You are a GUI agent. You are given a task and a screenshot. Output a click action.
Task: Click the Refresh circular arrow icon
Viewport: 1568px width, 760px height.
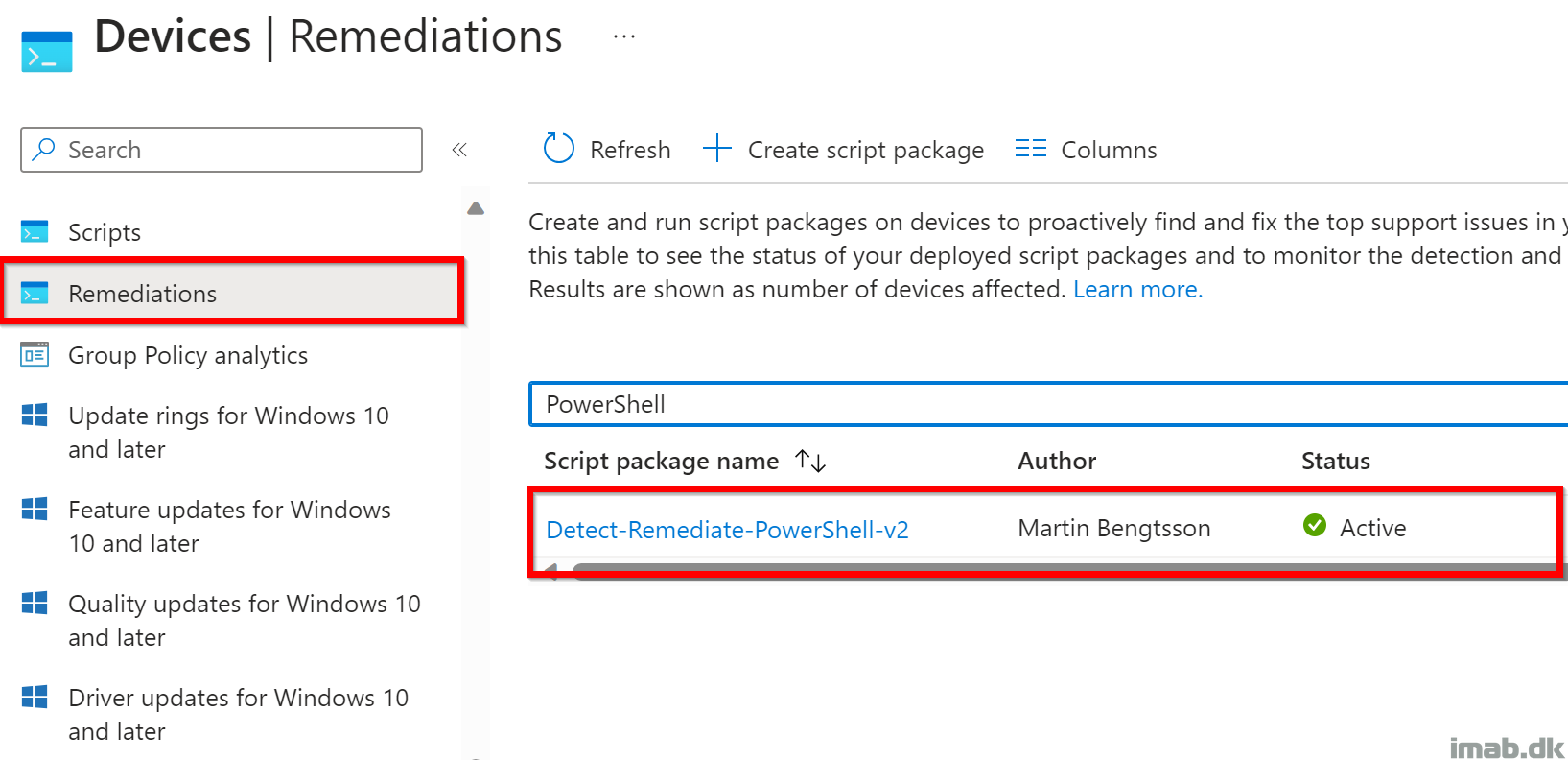(x=559, y=149)
